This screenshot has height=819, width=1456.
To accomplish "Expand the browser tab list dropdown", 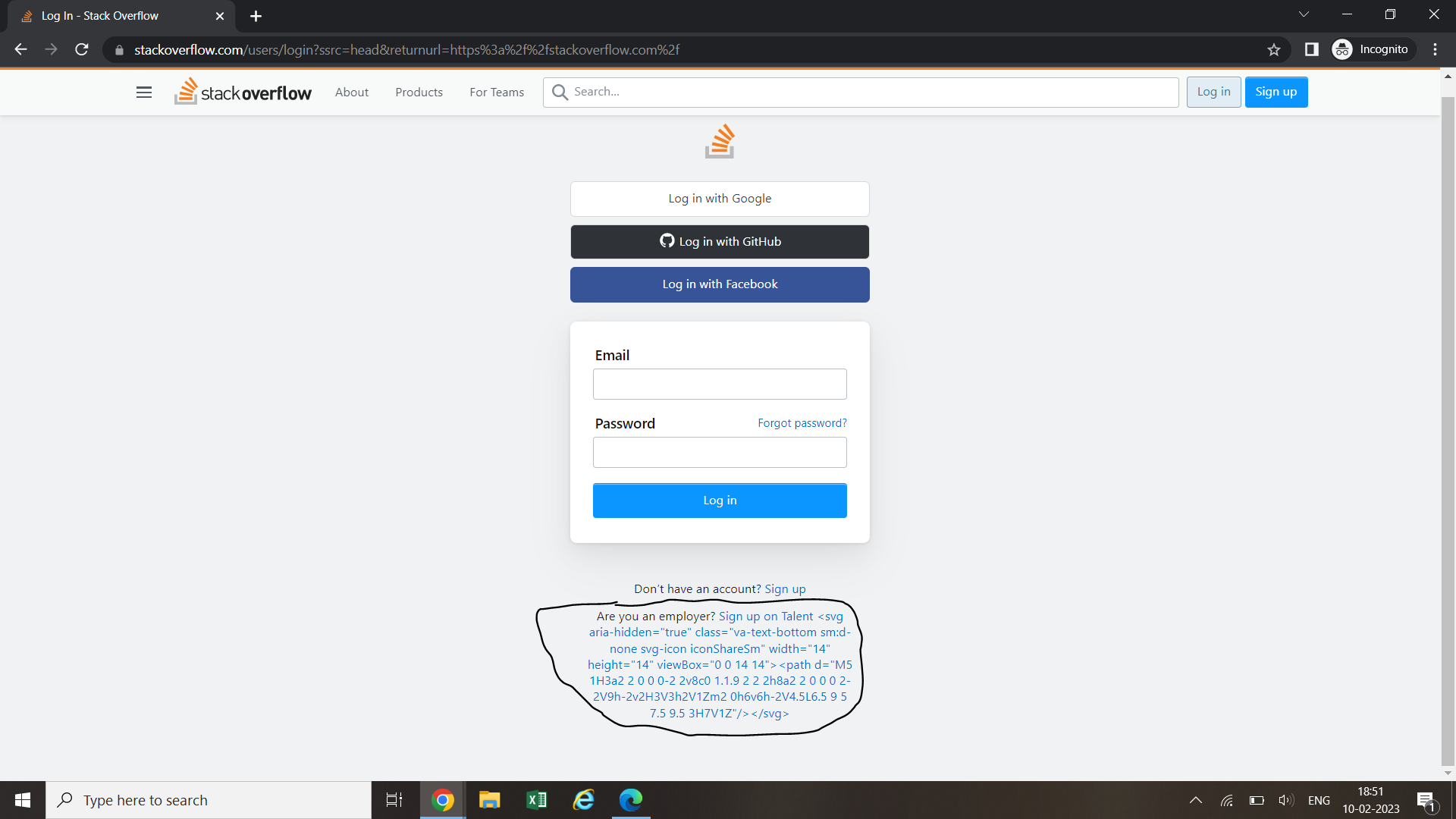I will point(1303,15).
